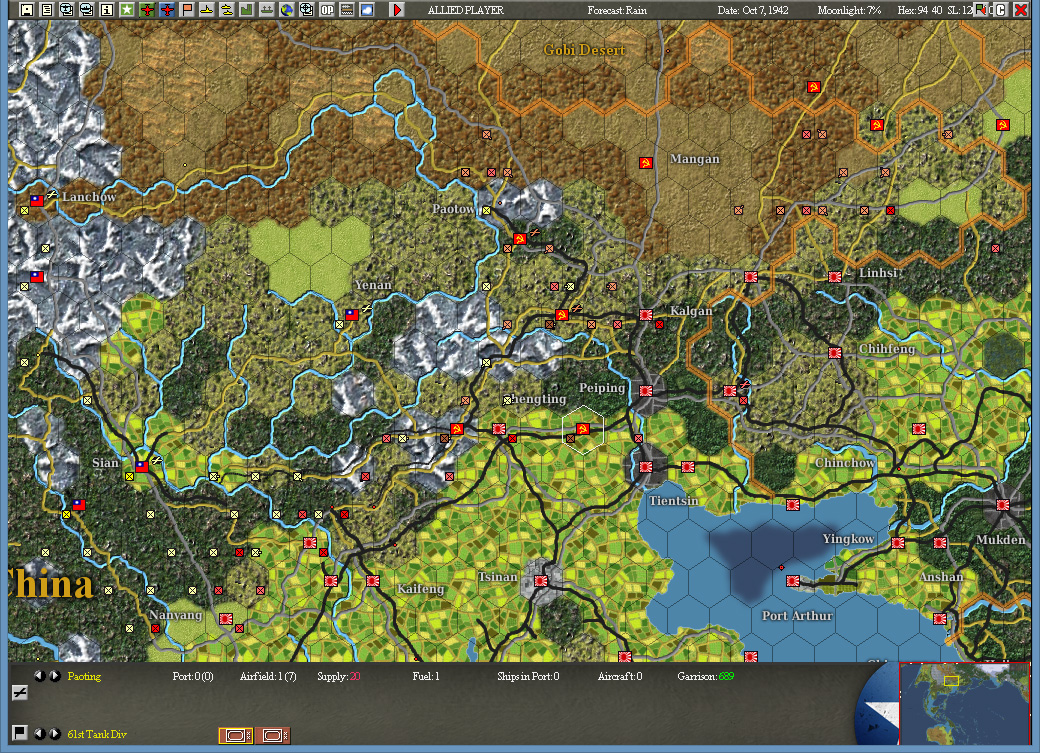The height and width of the screenshot is (753, 1040).
Task: Click the 'Ships in Port: 0' text
Action: pos(528,676)
